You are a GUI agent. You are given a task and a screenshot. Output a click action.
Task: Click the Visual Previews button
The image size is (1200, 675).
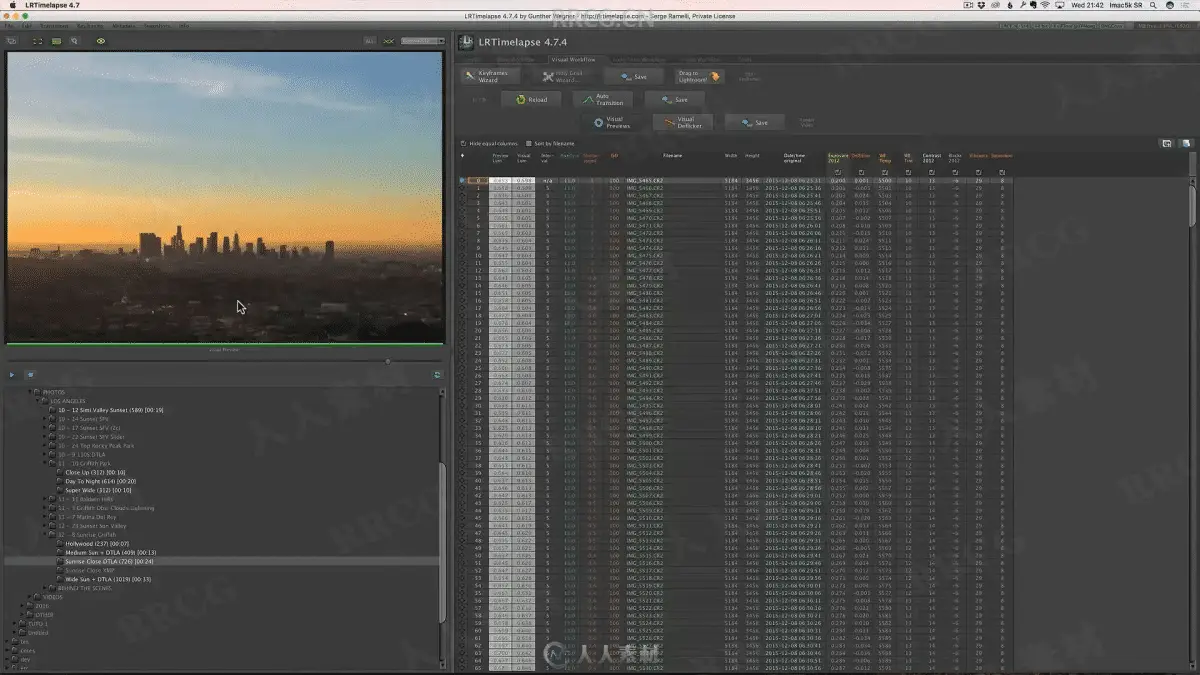click(x=611, y=123)
